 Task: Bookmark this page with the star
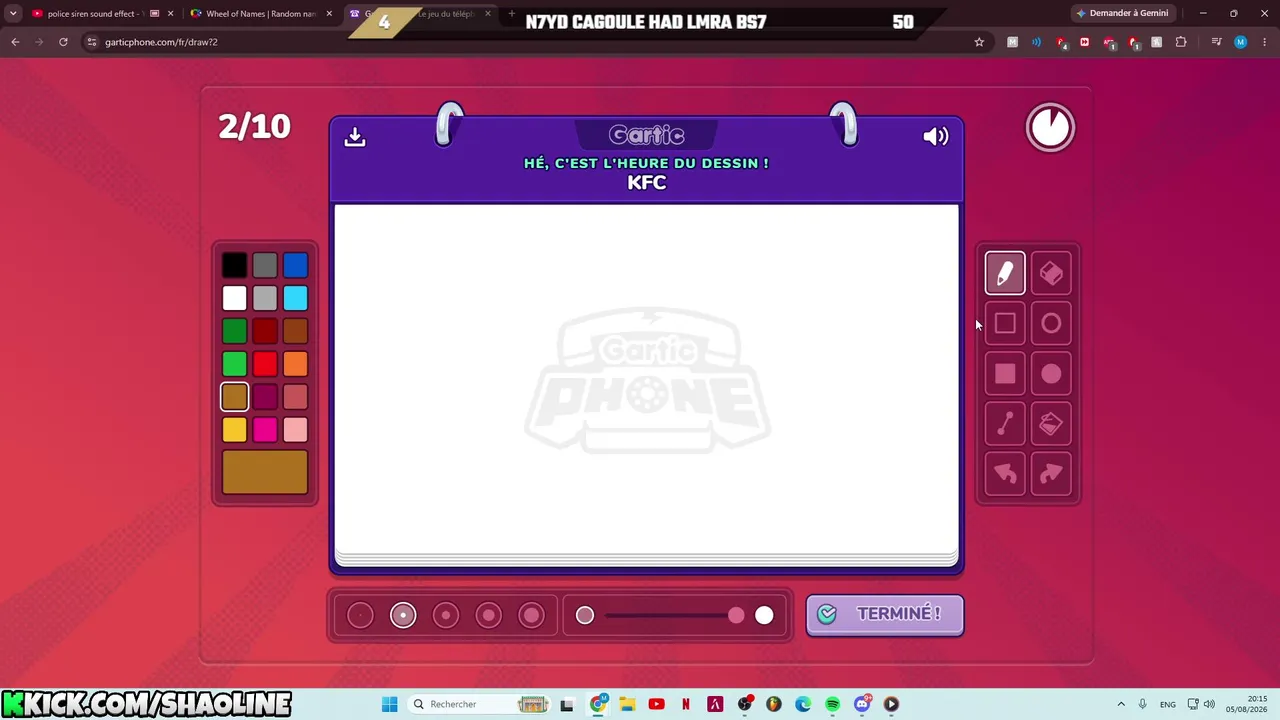tap(979, 42)
